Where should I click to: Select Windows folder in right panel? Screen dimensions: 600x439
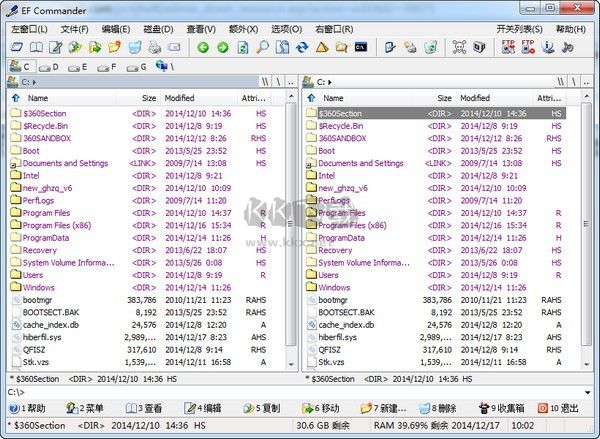pyautogui.click(x=435, y=287)
